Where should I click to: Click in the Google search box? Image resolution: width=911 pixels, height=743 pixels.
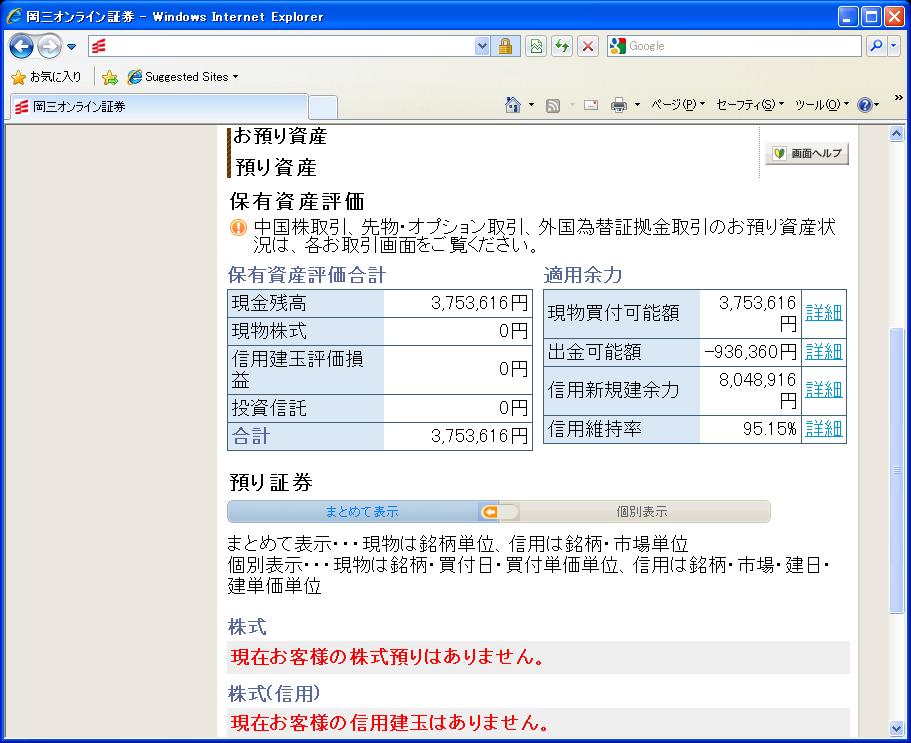coord(740,46)
